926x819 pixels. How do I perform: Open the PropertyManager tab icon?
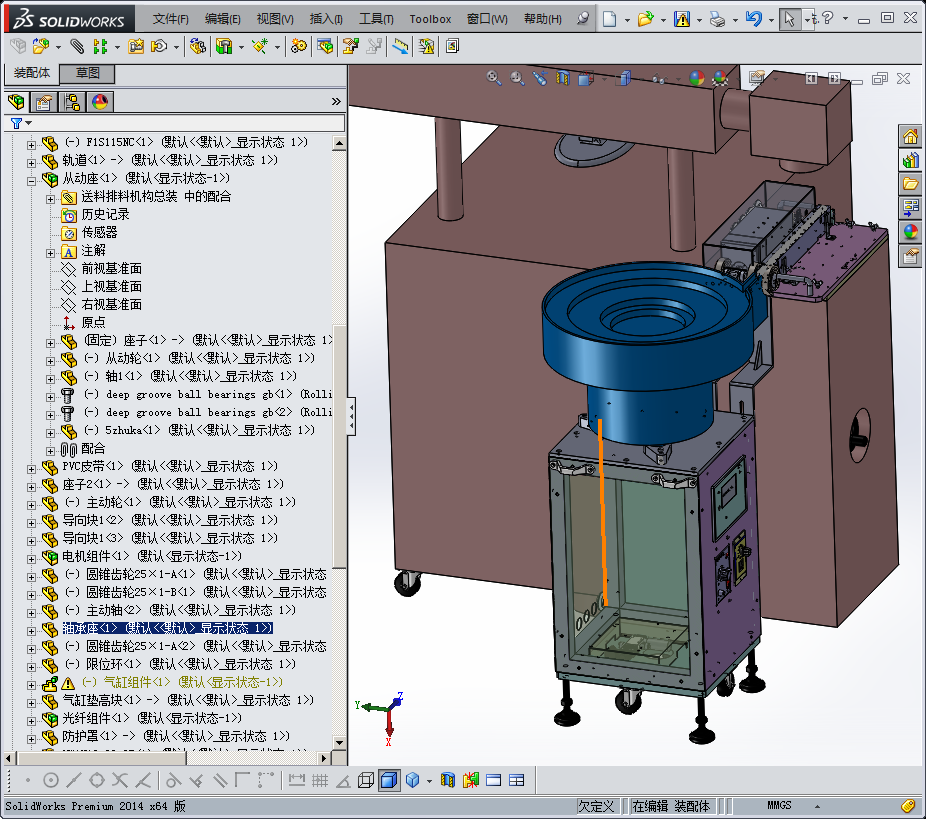(x=43, y=102)
